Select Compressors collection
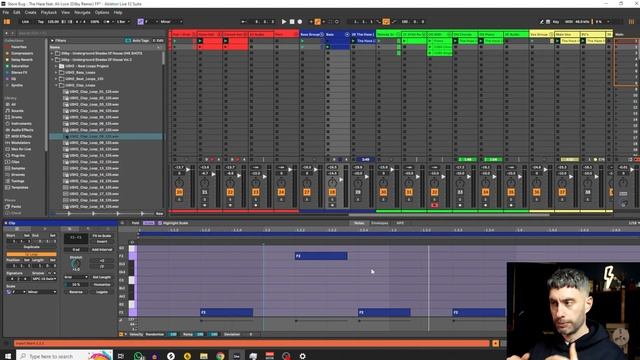 click(22, 53)
